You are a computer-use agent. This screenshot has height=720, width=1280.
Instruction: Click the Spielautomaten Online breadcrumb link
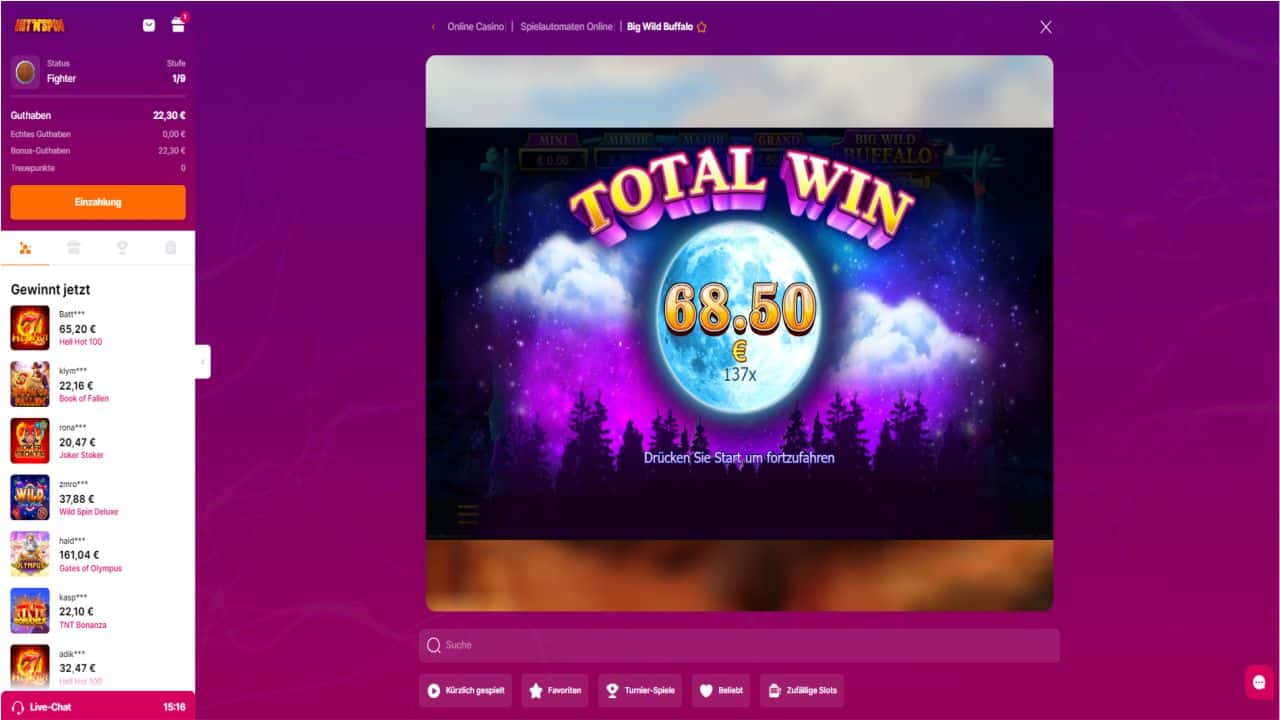point(567,27)
